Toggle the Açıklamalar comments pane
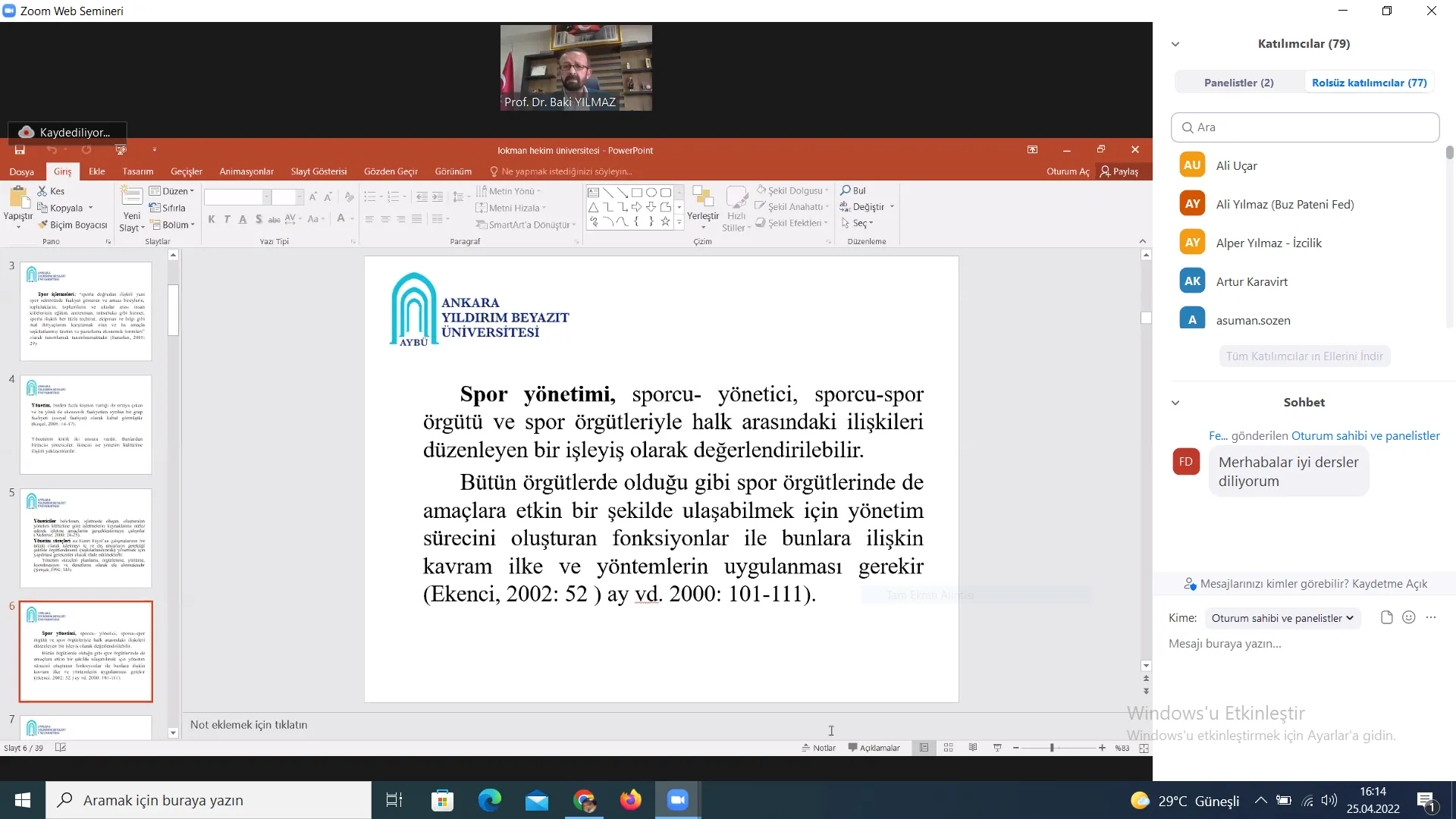 874,748
